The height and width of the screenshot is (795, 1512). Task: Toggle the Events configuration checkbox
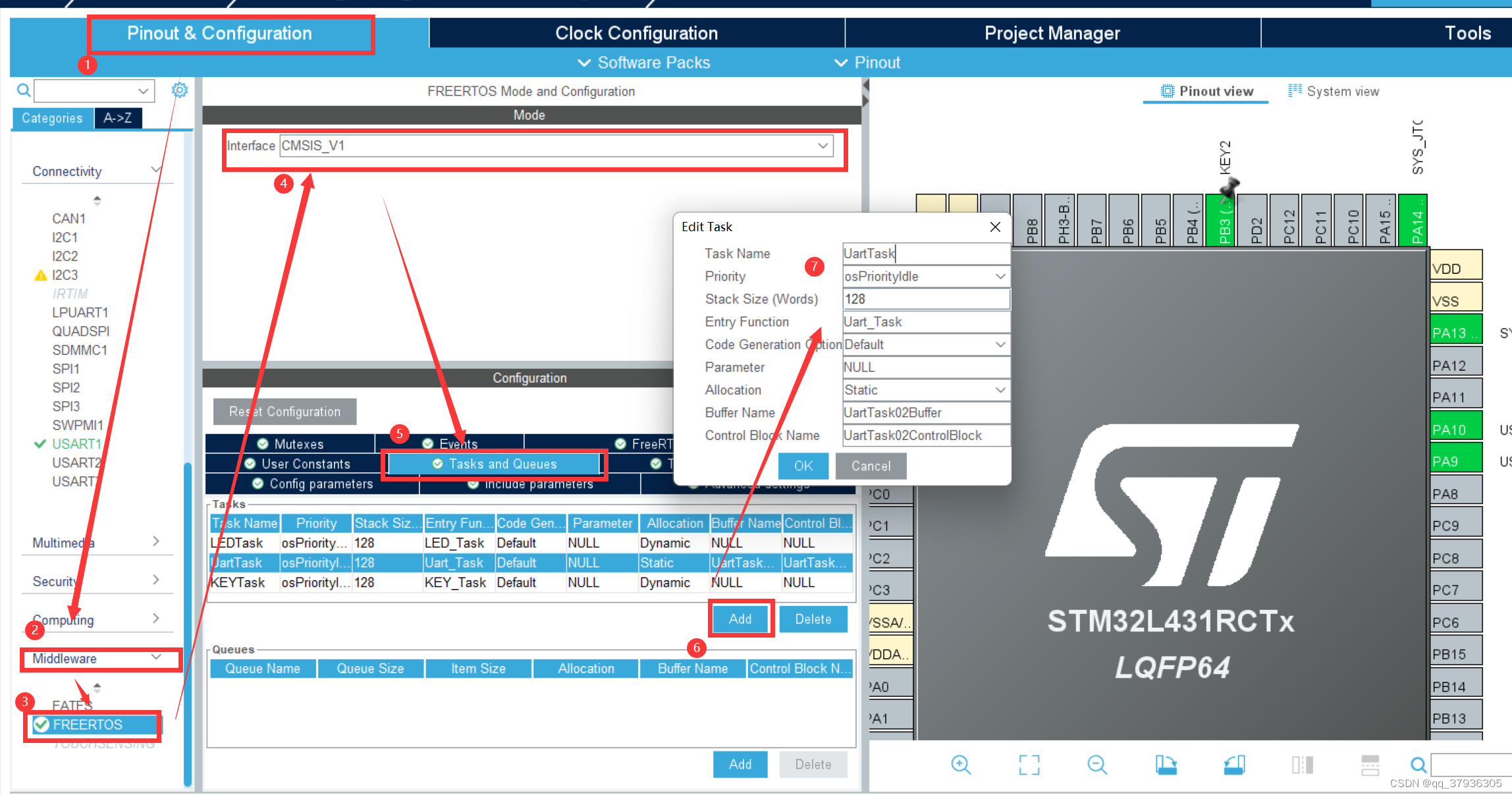pyautogui.click(x=428, y=443)
